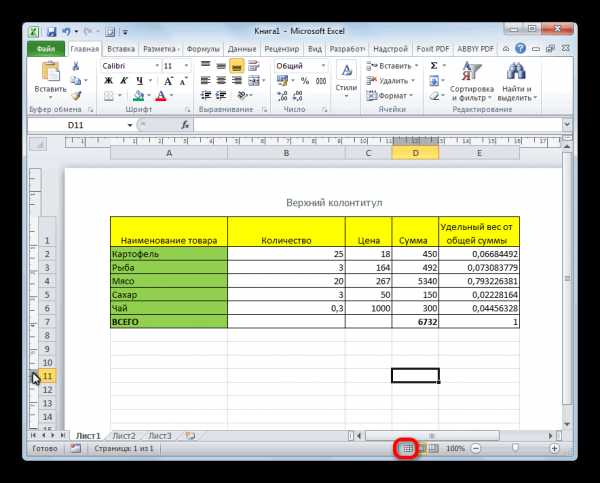Open the Стили styles dropdown
Screen dimensions: 600x483
click(x=346, y=80)
